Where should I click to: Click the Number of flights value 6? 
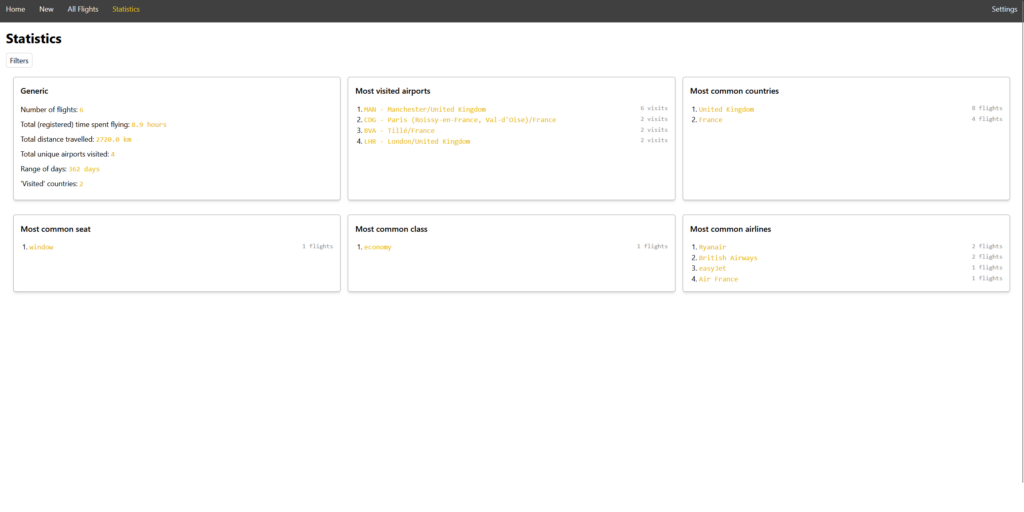point(82,110)
